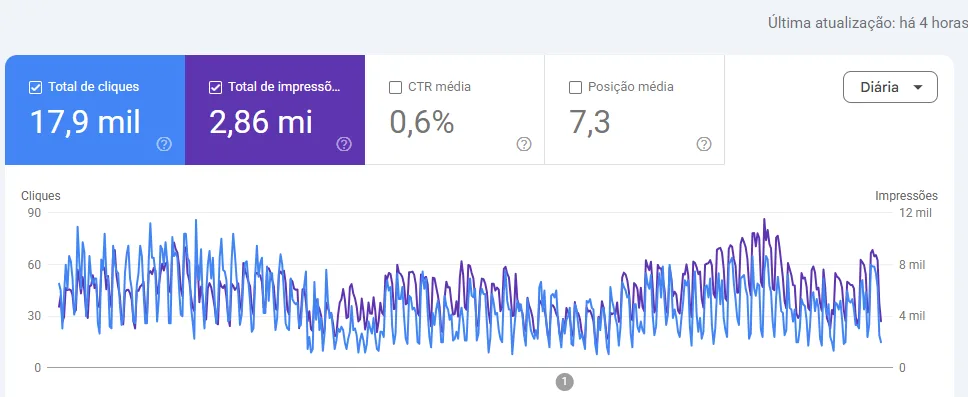Click the 8 mil axis value
Screen dimensions: 968x397
click(x=912, y=265)
